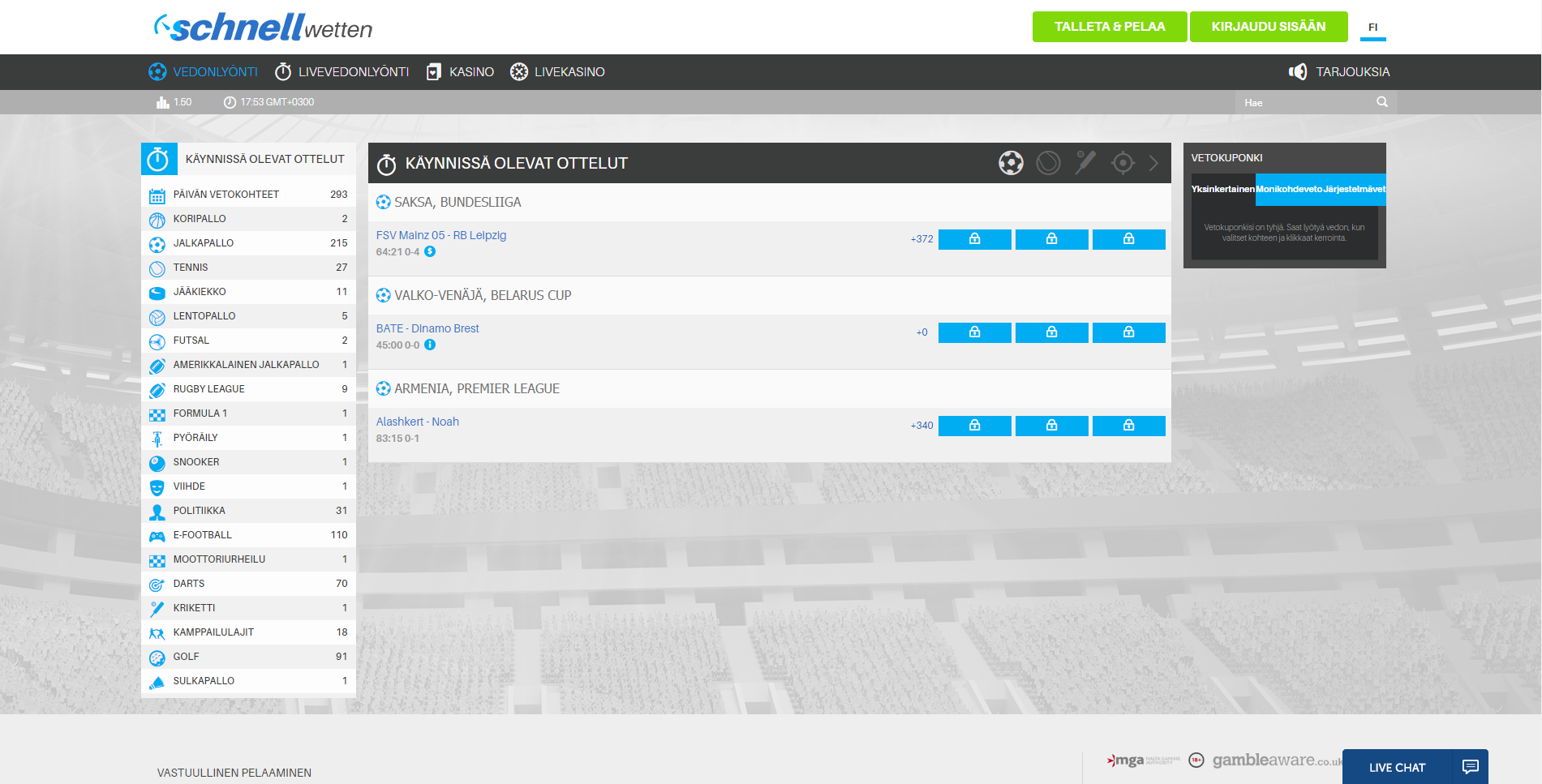Click the Talleta & Pelaa button

click(1109, 27)
